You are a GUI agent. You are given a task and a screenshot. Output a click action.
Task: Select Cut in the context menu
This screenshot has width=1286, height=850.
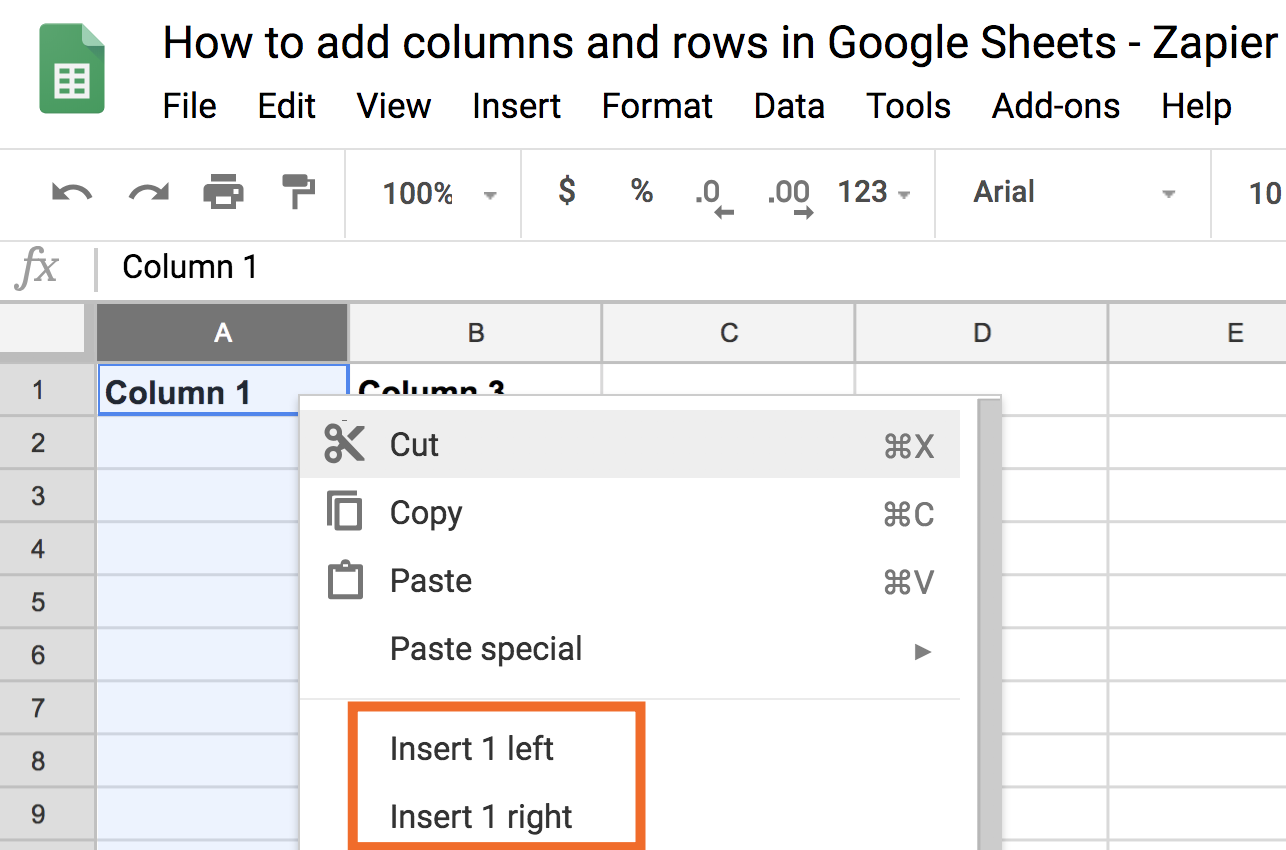[631, 445]
